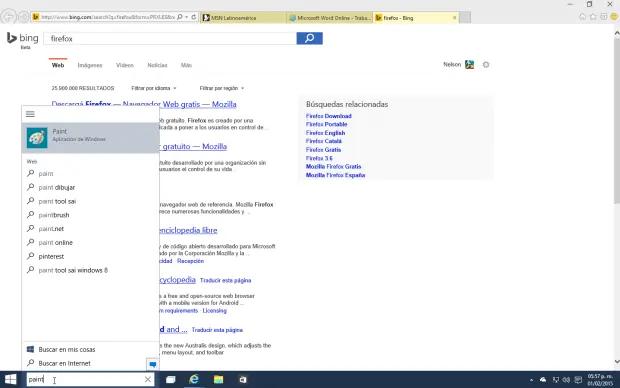Screen dimensions: 620x388
Task: Click the browser Home icon
Action: pyautogui.click(x=582, y=17)
